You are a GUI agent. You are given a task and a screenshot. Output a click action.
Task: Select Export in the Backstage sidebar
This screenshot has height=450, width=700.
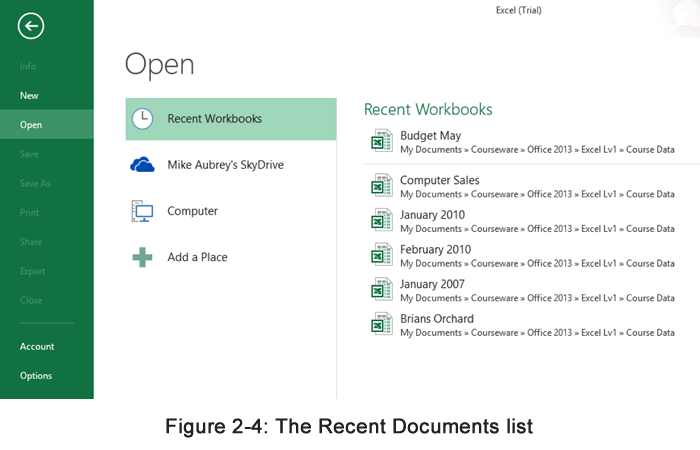point(32,271)
